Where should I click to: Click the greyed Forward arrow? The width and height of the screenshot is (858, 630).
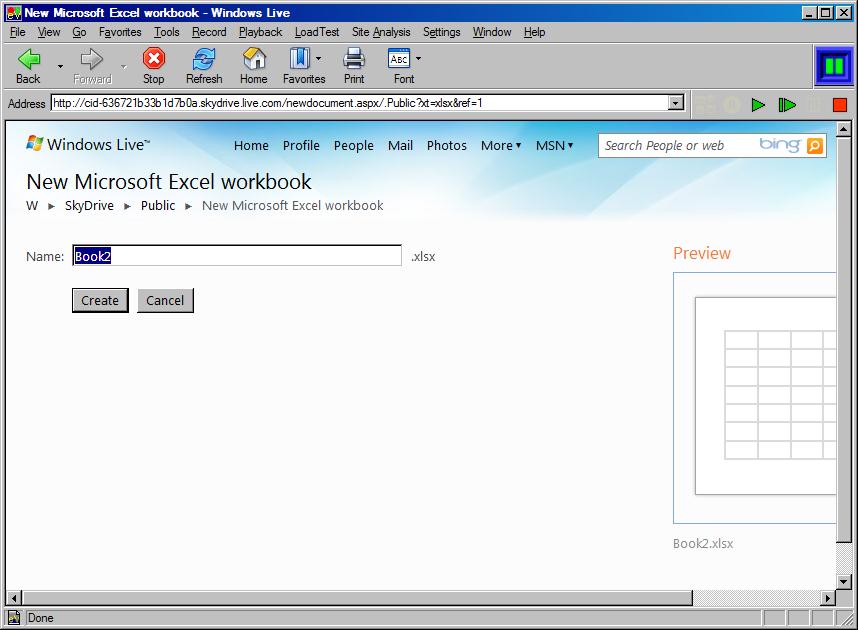tap(91, 59)
